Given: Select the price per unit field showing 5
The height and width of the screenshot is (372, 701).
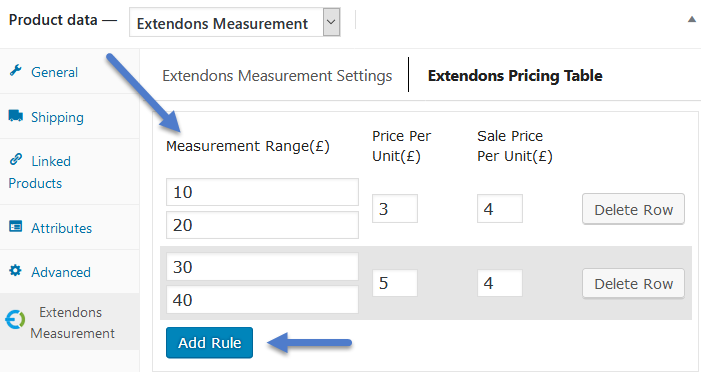Looking at the screenshot, I should [395, 283].
